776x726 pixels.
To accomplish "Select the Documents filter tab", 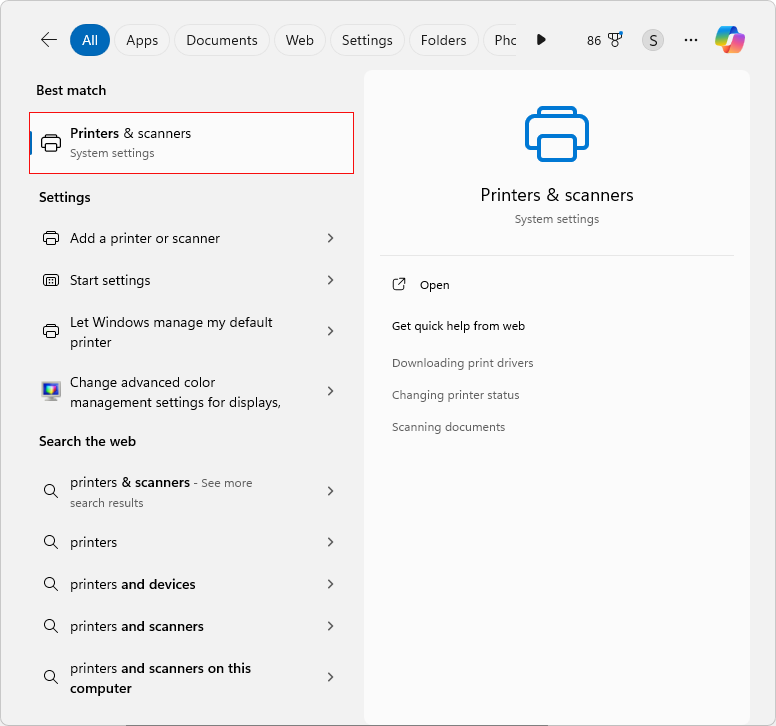I will [x=222, y=40].
